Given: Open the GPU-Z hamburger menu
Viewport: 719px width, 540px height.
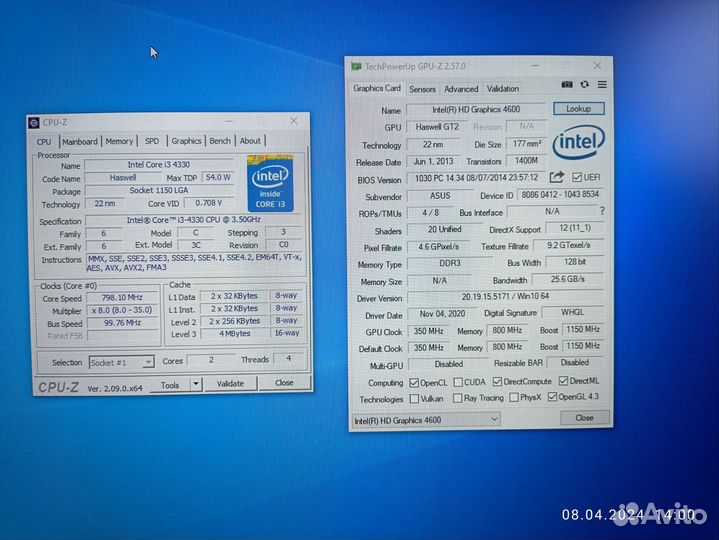Looking at the screenshot, I should click(602, 85).
